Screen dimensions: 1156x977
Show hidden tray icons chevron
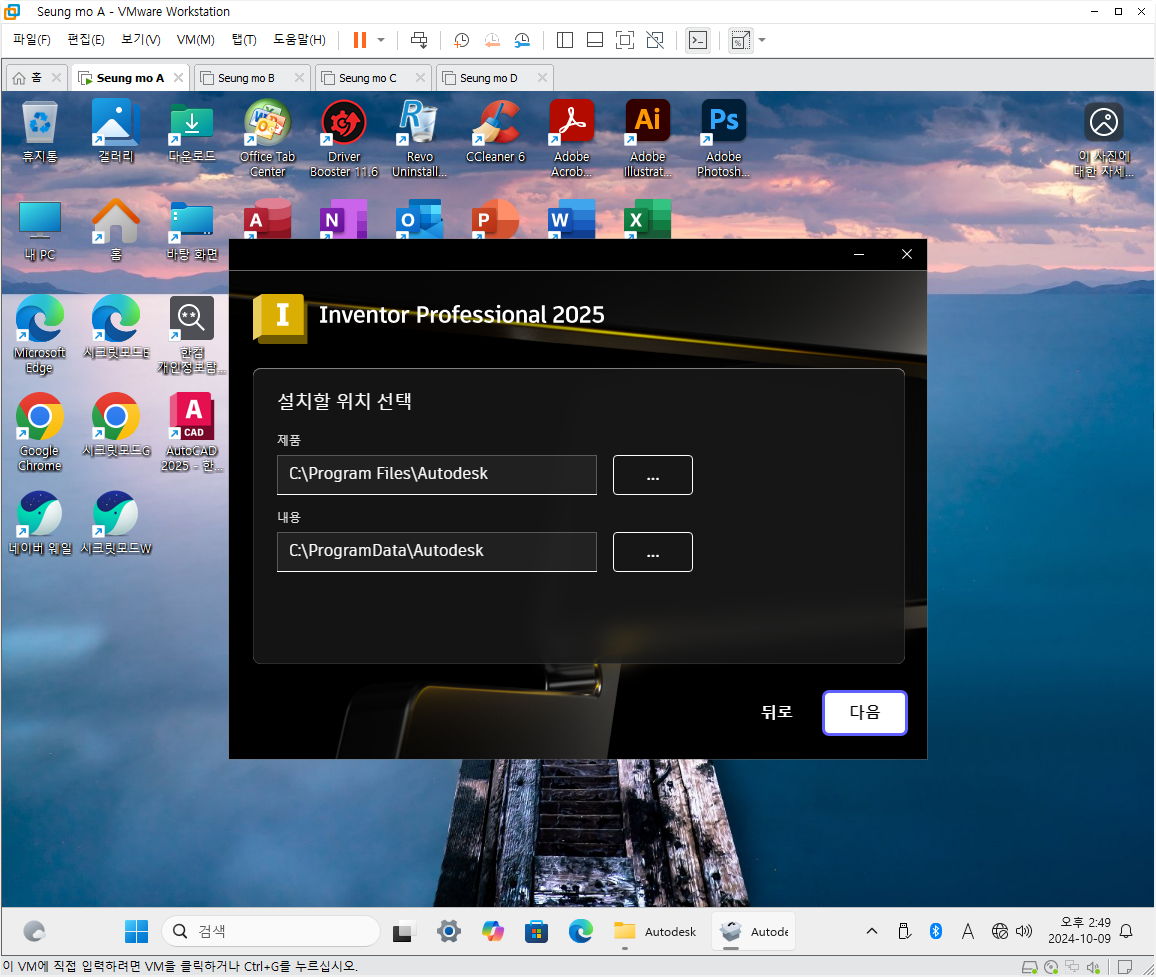pyautogui.click(x=871, y=931)
